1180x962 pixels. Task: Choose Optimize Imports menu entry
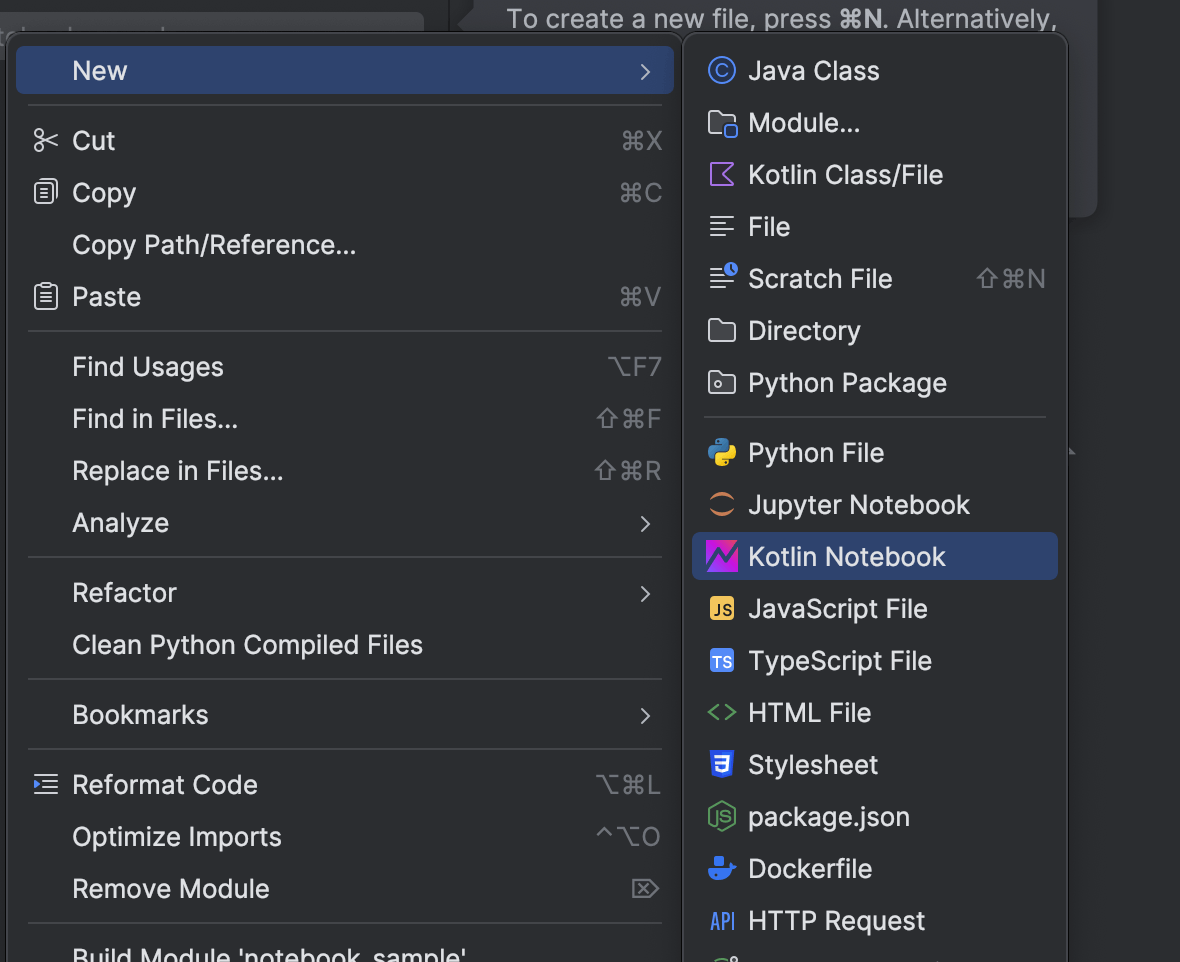345,836
